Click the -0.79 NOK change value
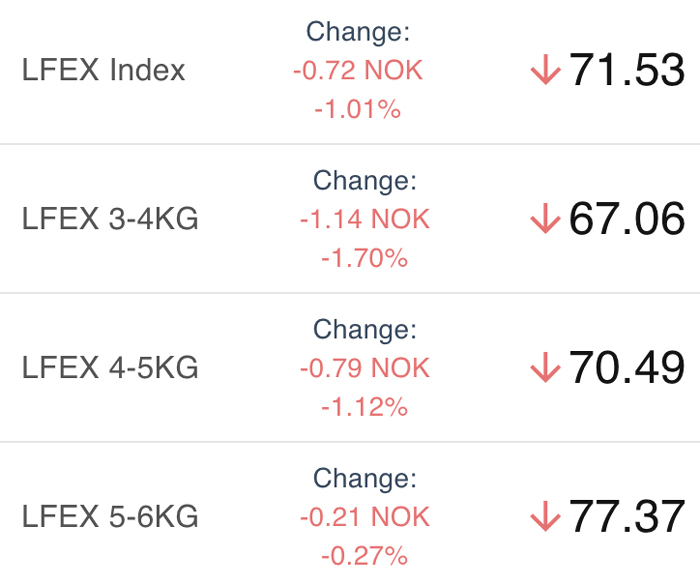The width and height of the screenshot is (700, 585). (365, 368)
